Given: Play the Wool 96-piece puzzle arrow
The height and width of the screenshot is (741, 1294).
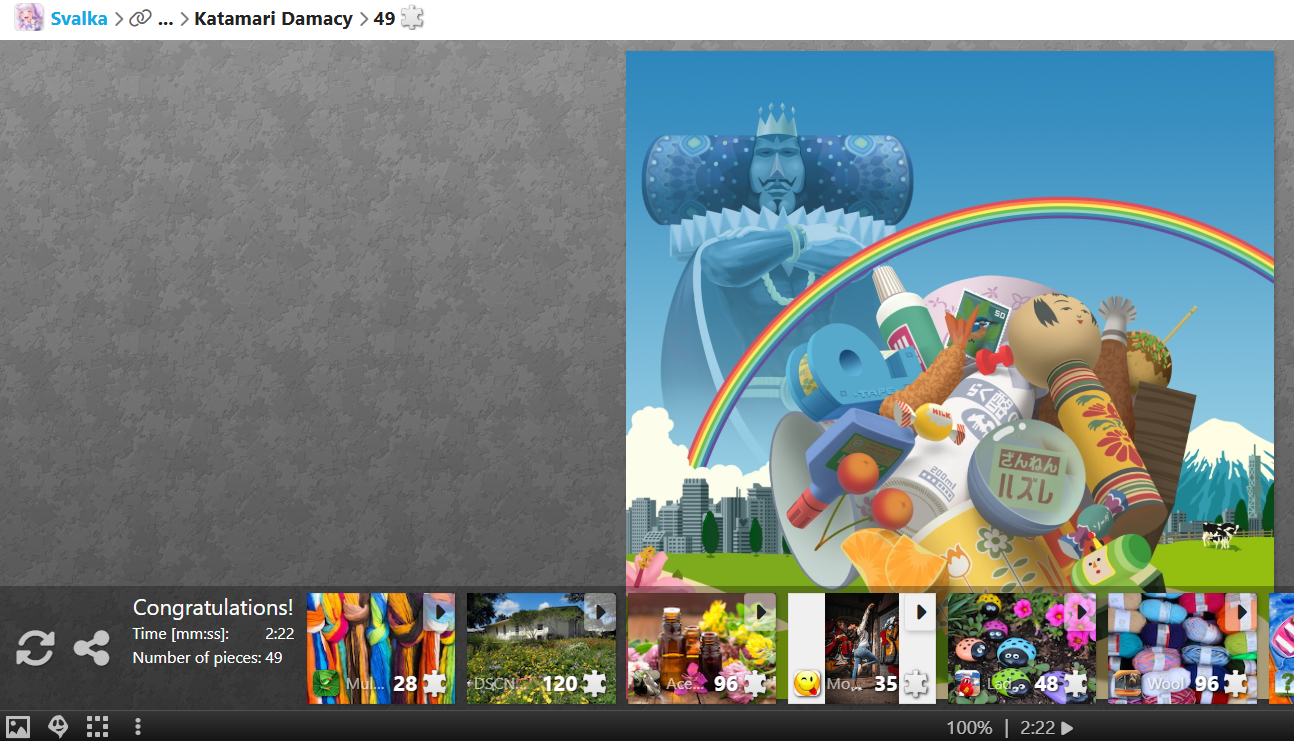Looking at the screenshot, I should tap(1241, 611).
